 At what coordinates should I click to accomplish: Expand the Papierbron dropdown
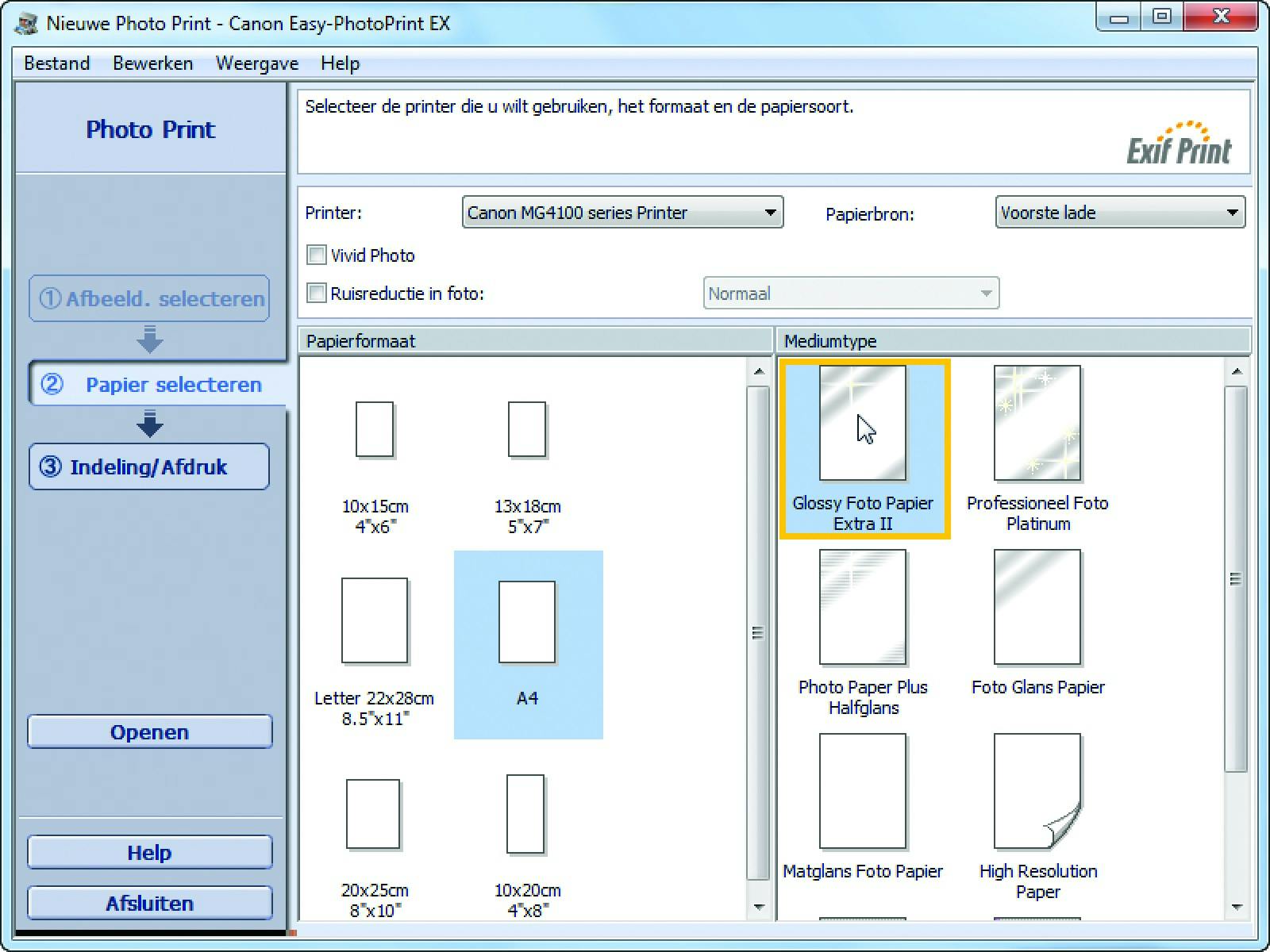[x=1120, y=213]
